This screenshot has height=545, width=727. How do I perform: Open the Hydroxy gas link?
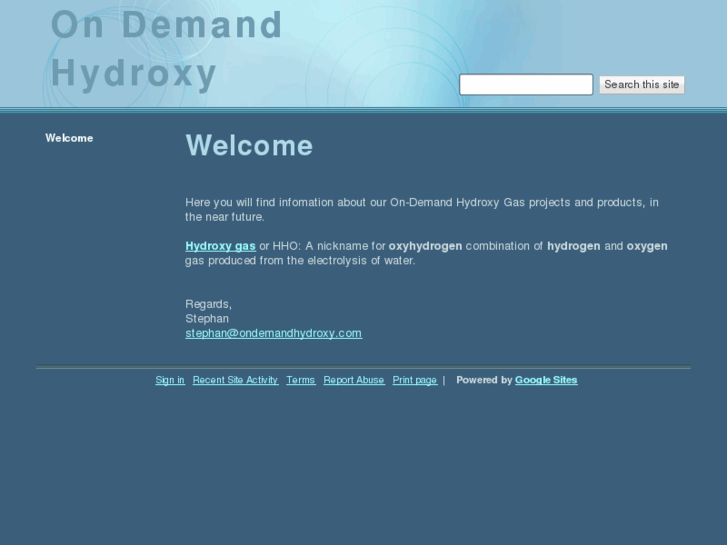point(220,246)
